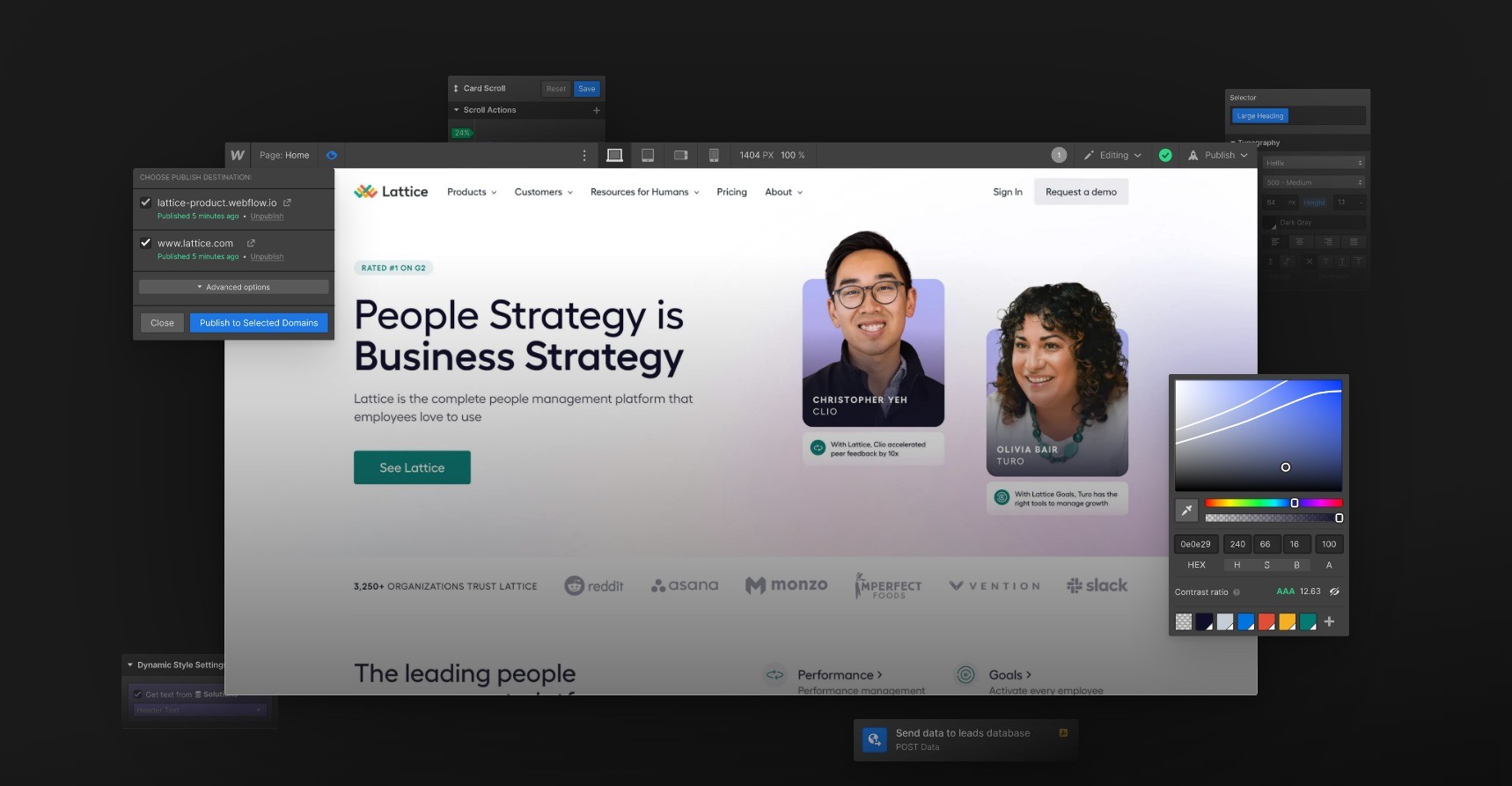Click Request a demo button

coord(1081,192)
